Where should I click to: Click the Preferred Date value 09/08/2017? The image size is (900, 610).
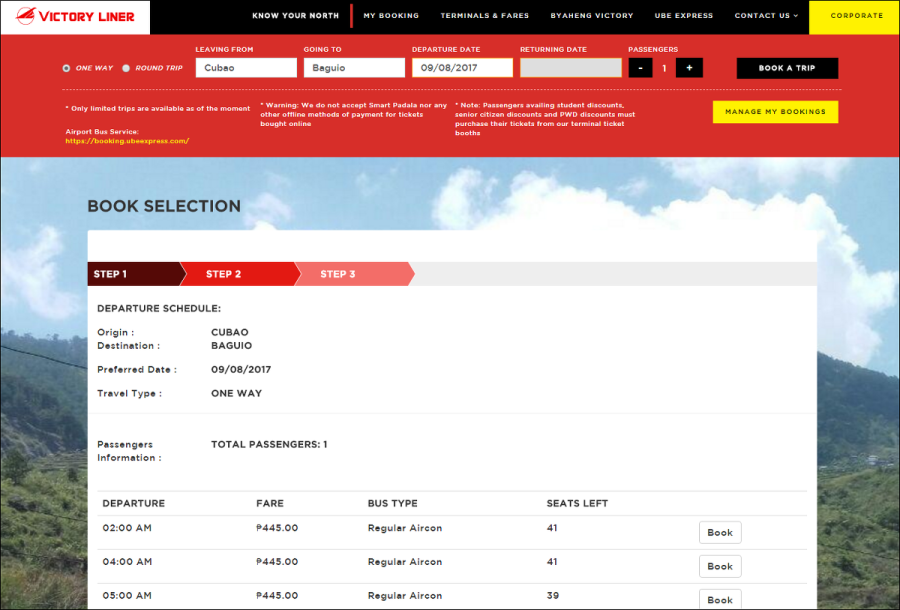tap(241, 370)
